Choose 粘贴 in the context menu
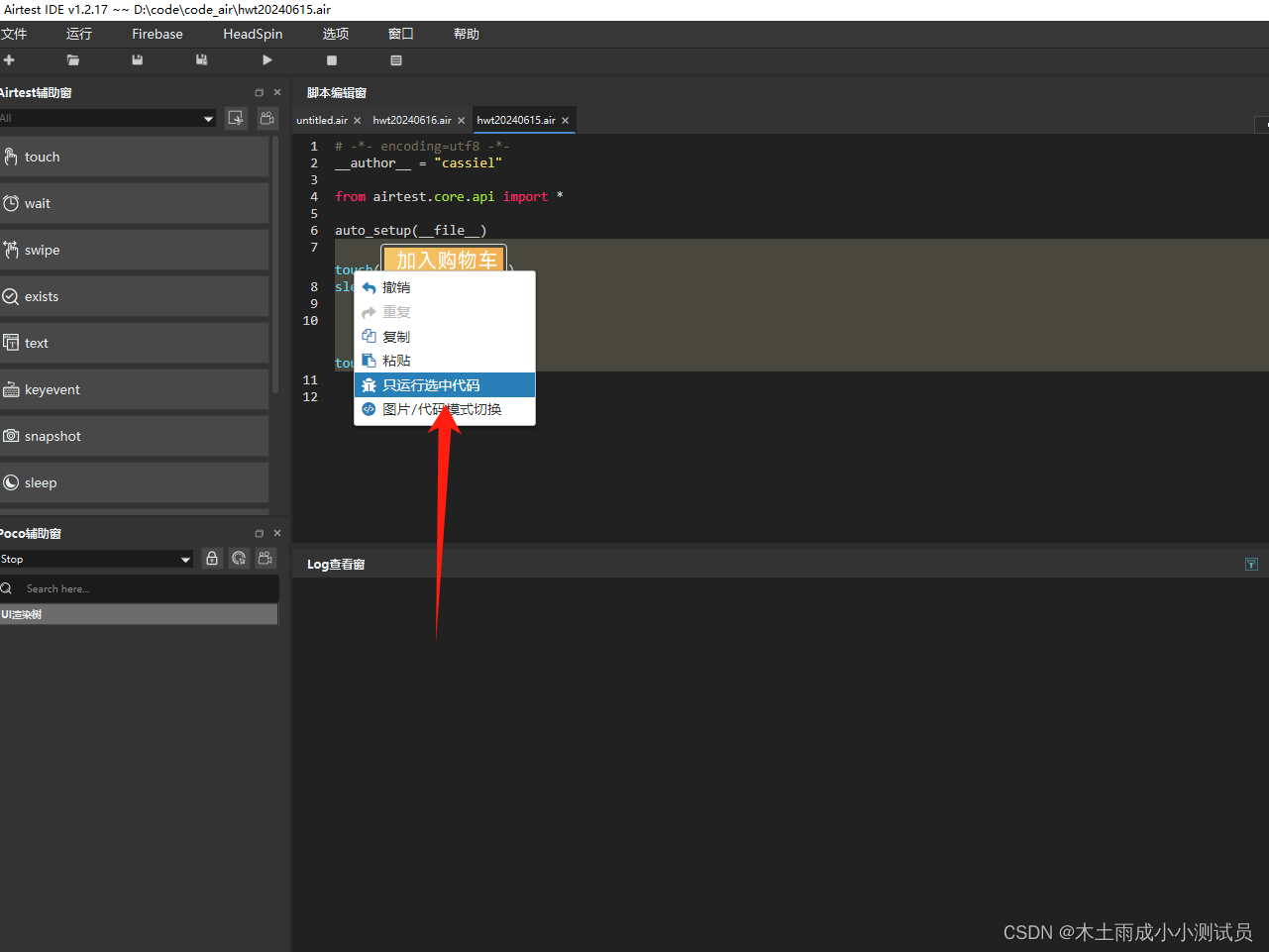1269x952 pixels. [445, 361]
